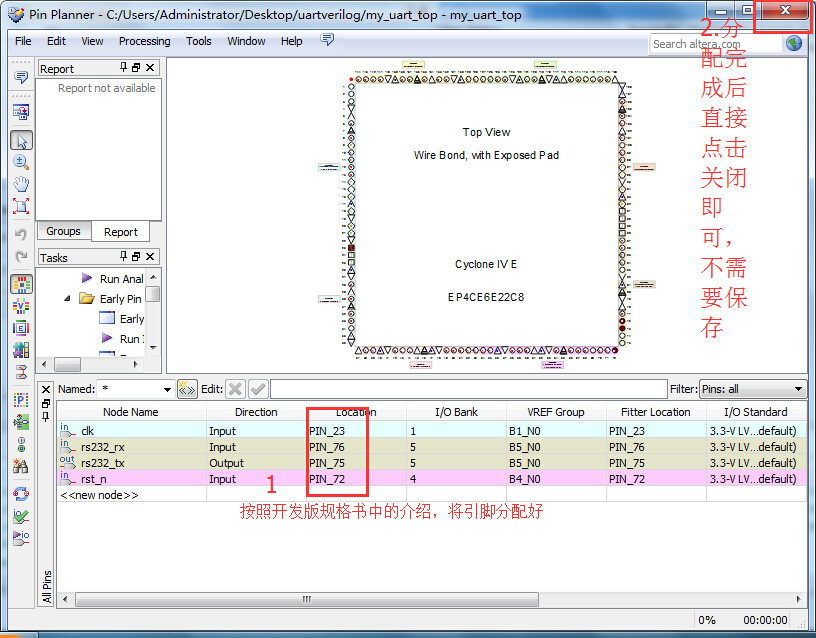Click the Search altera.com field
The image size is (816, 638).
pos(716,44)
